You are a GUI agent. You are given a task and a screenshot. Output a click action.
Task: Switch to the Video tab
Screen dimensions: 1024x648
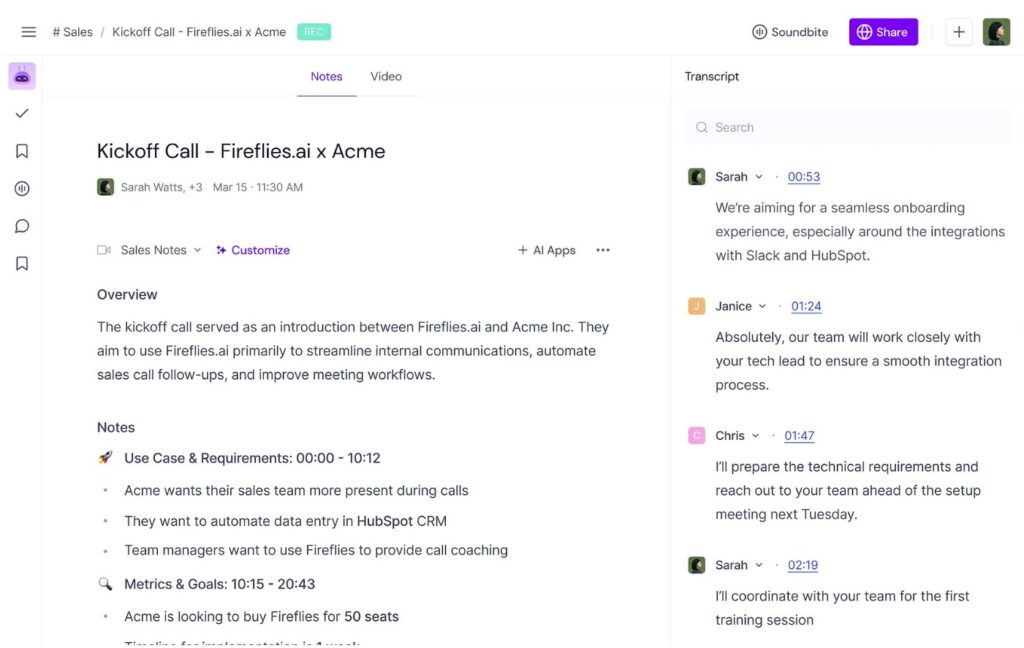coord(386,76)
